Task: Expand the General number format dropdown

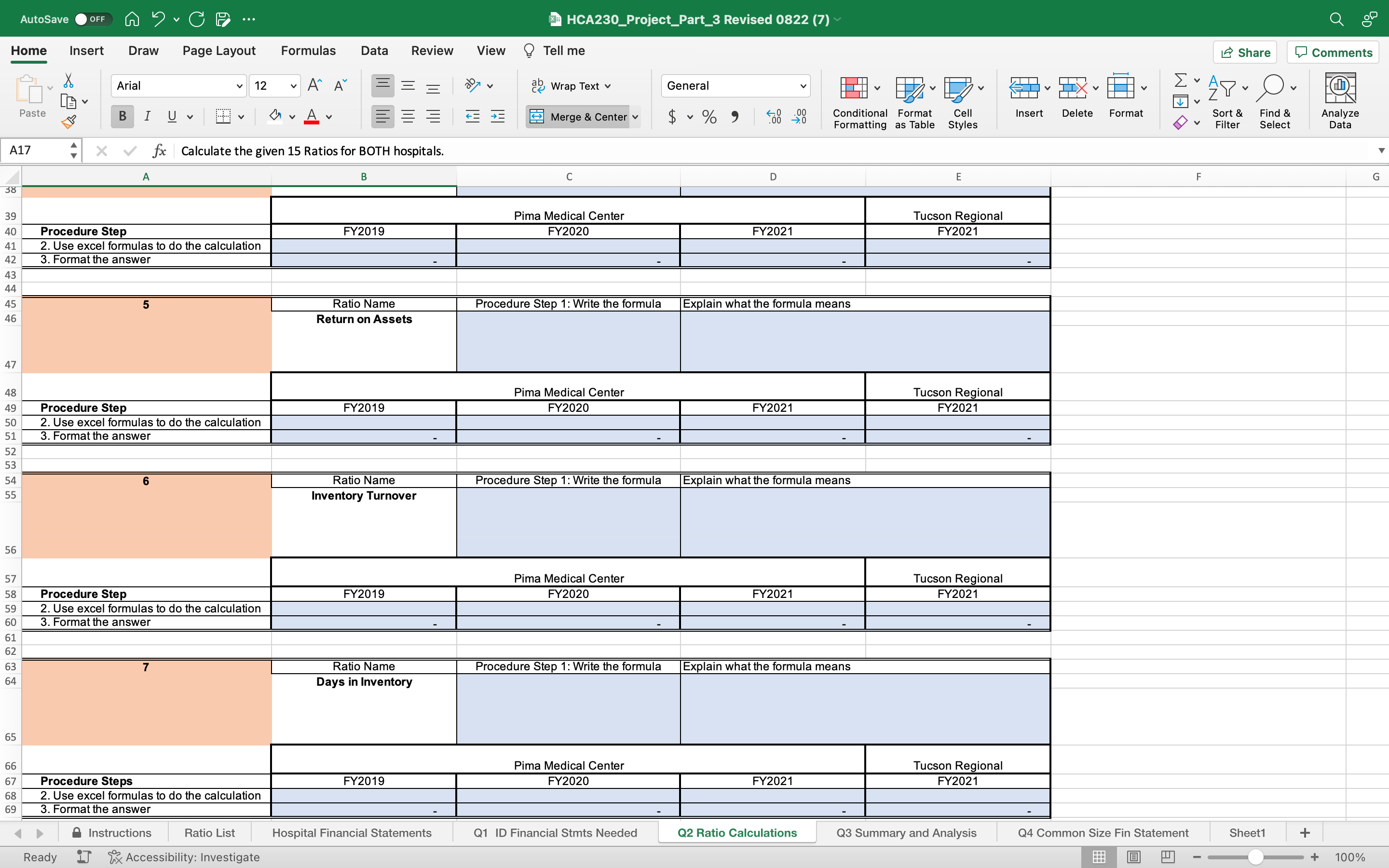Action: [x=803, y=86]
